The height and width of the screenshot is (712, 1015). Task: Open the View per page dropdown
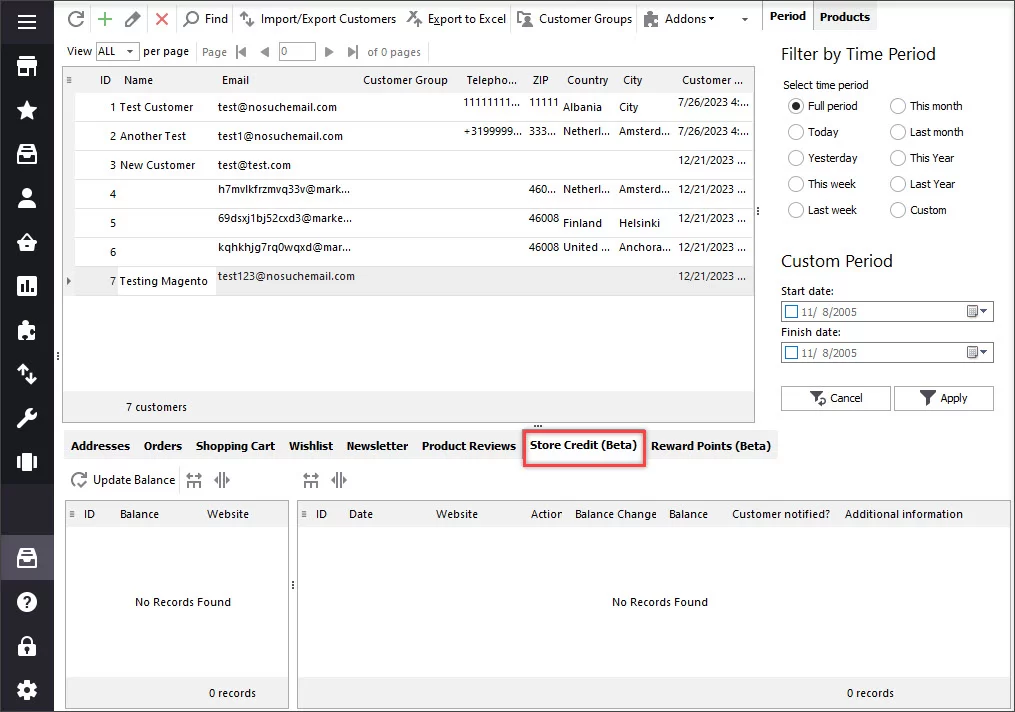click(x=117, y=51)
